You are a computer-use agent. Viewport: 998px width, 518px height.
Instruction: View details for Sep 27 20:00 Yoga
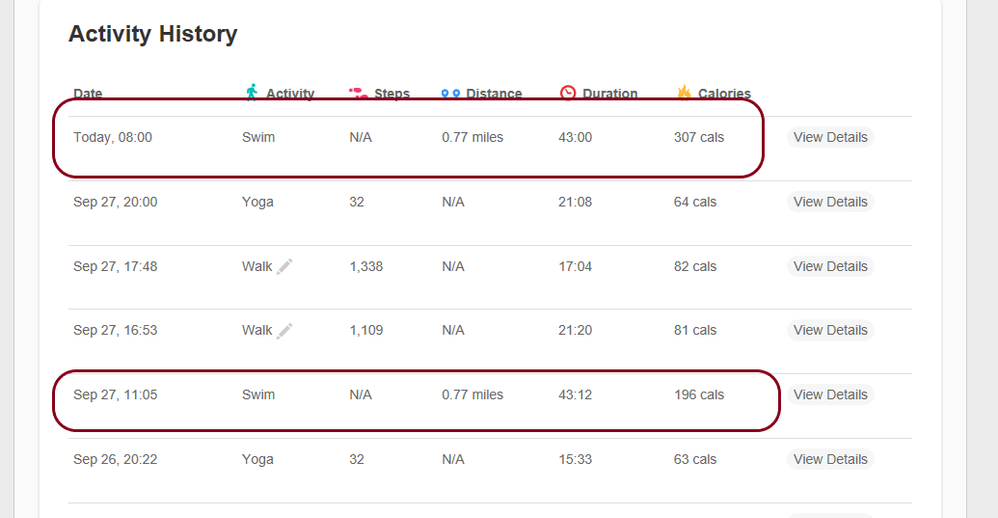[x=830, y=202]
